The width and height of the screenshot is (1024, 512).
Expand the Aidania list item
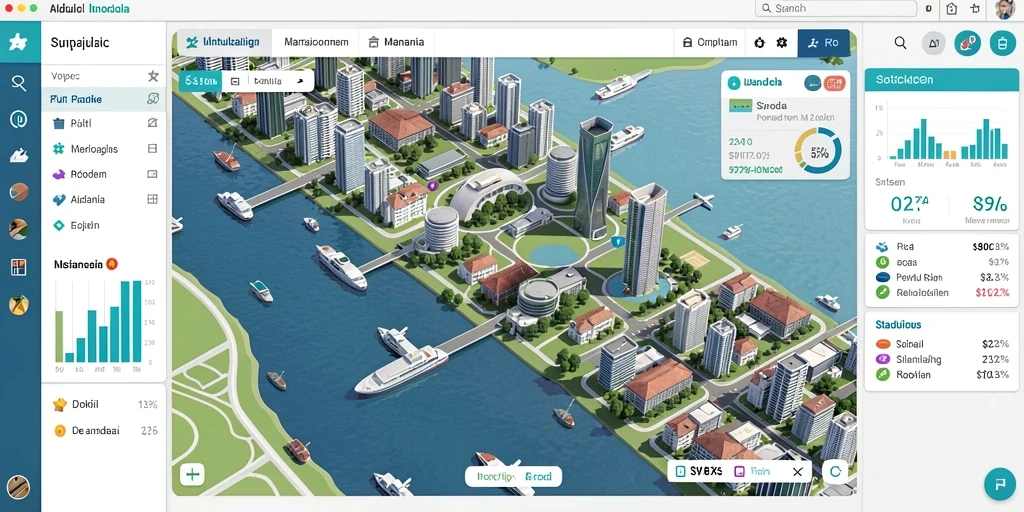tap(103, 200)
